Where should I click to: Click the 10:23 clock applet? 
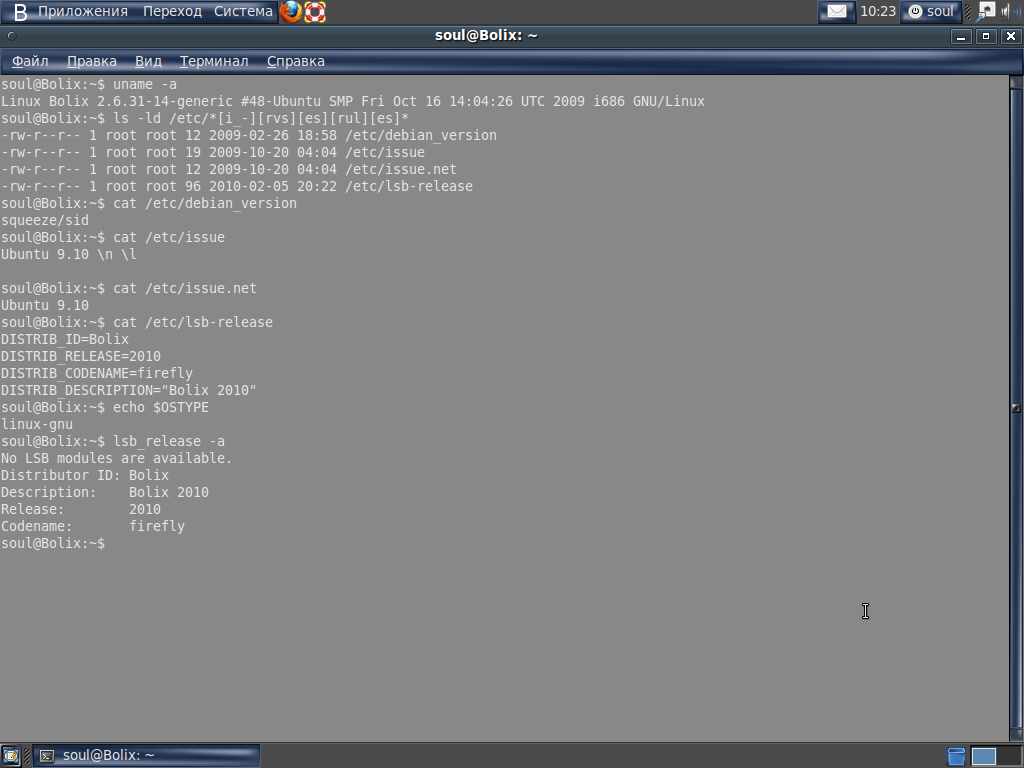tap(878, 12)
